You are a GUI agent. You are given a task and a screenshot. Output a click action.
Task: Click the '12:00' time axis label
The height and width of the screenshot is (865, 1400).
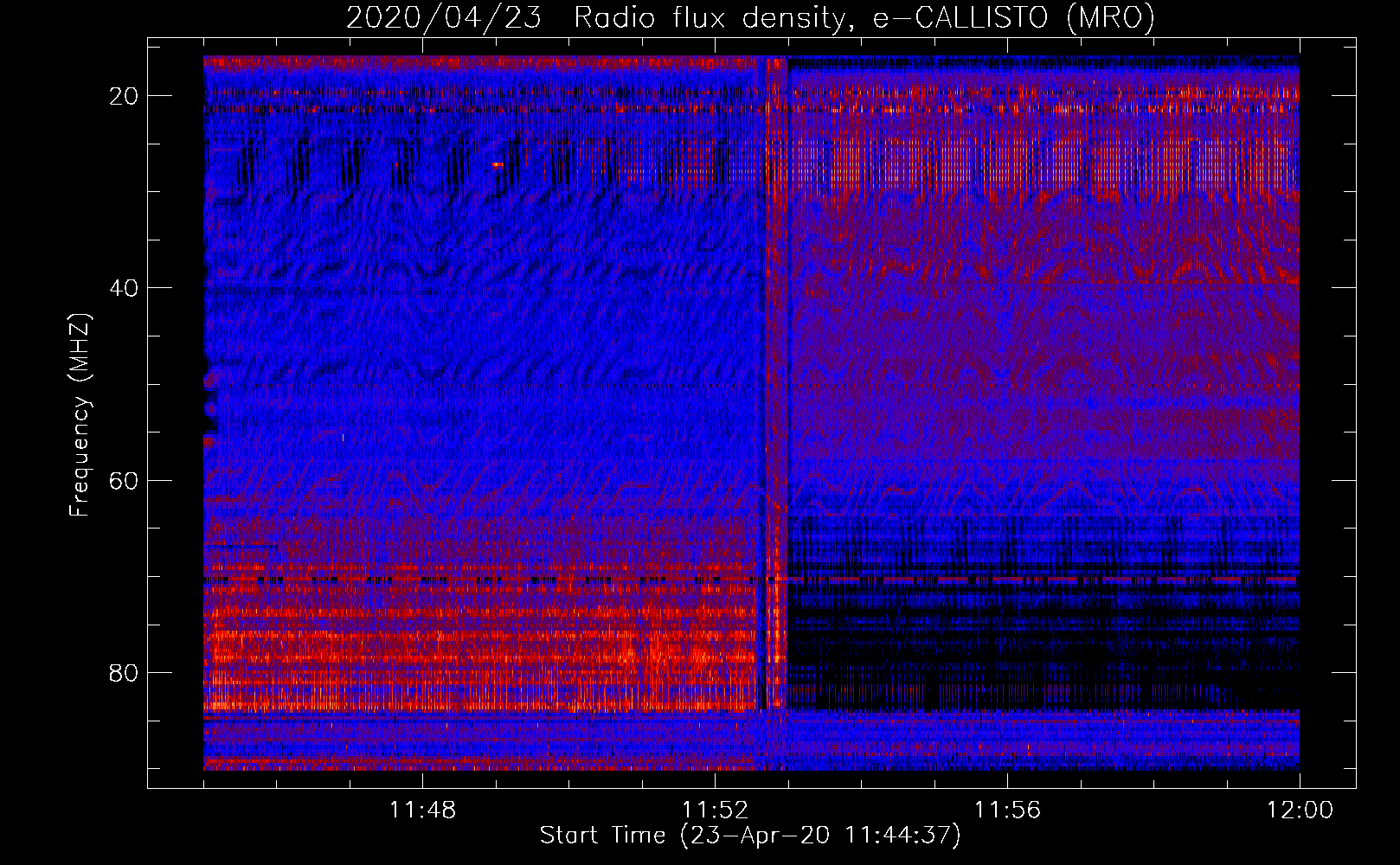click(1300, 811)
